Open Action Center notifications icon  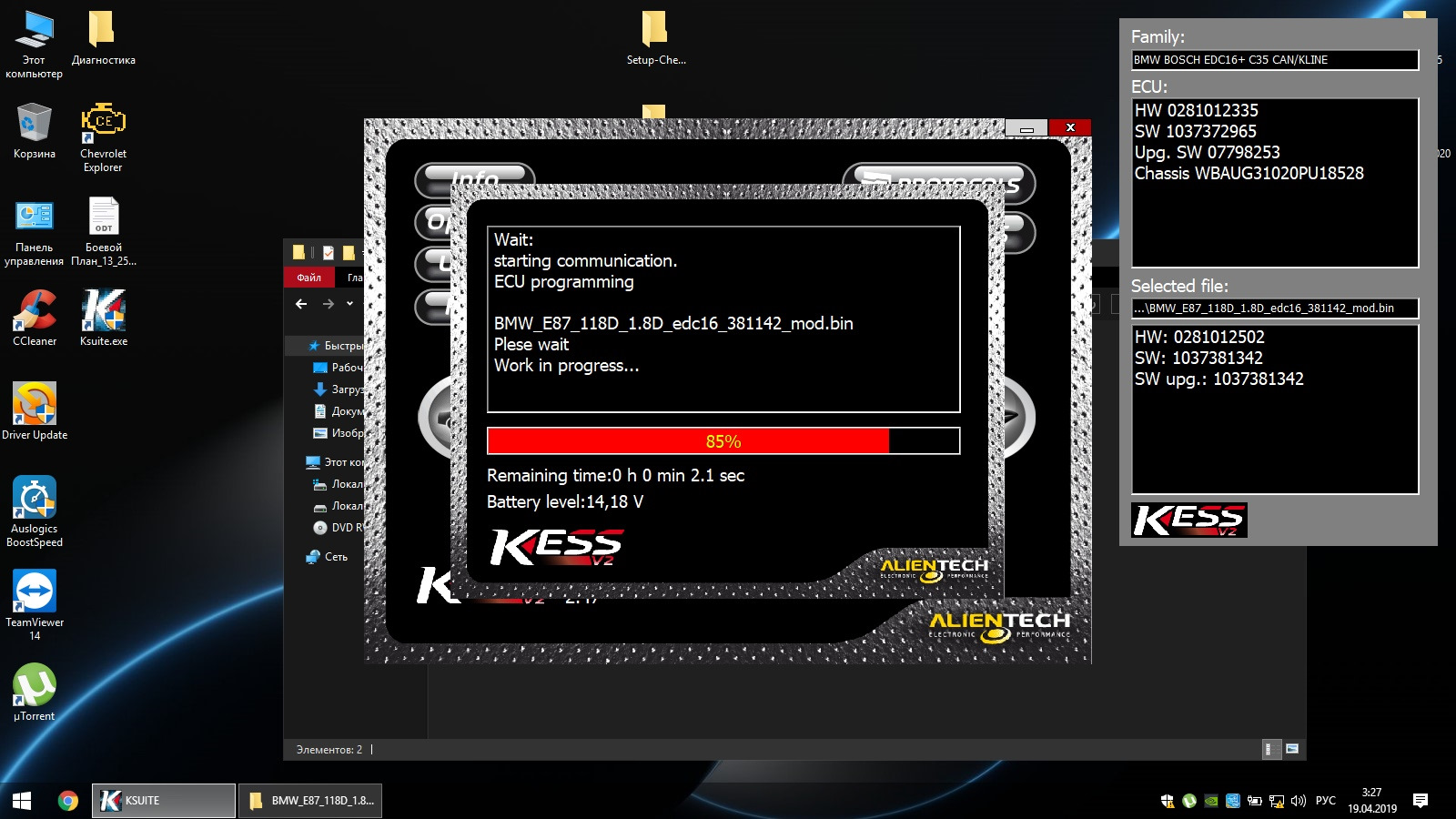click(x=1421, y=801)
